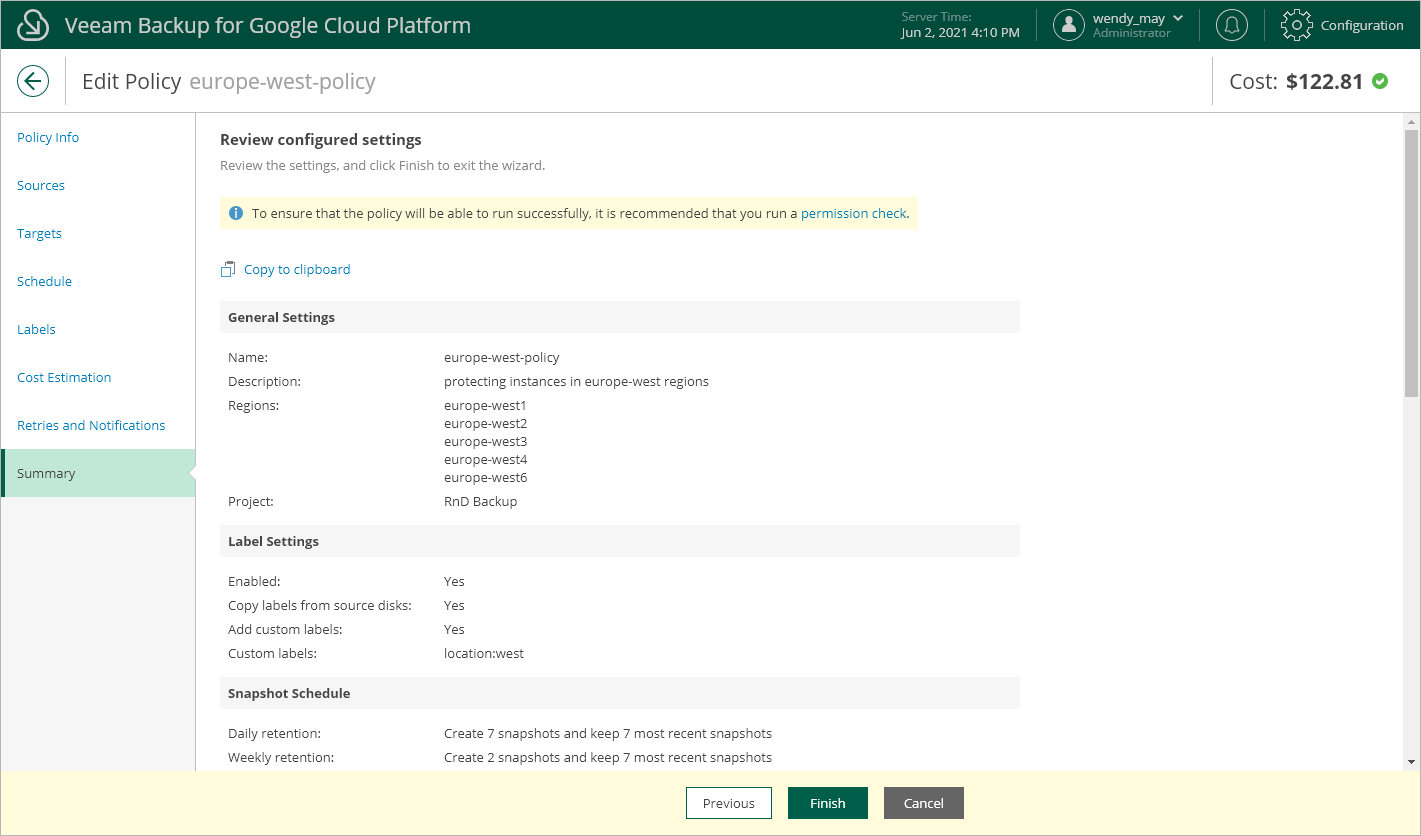Image resolution: width=1421 pixels, height=836 pixels.
Task: Click the General Settings section header
Action: 620,317
